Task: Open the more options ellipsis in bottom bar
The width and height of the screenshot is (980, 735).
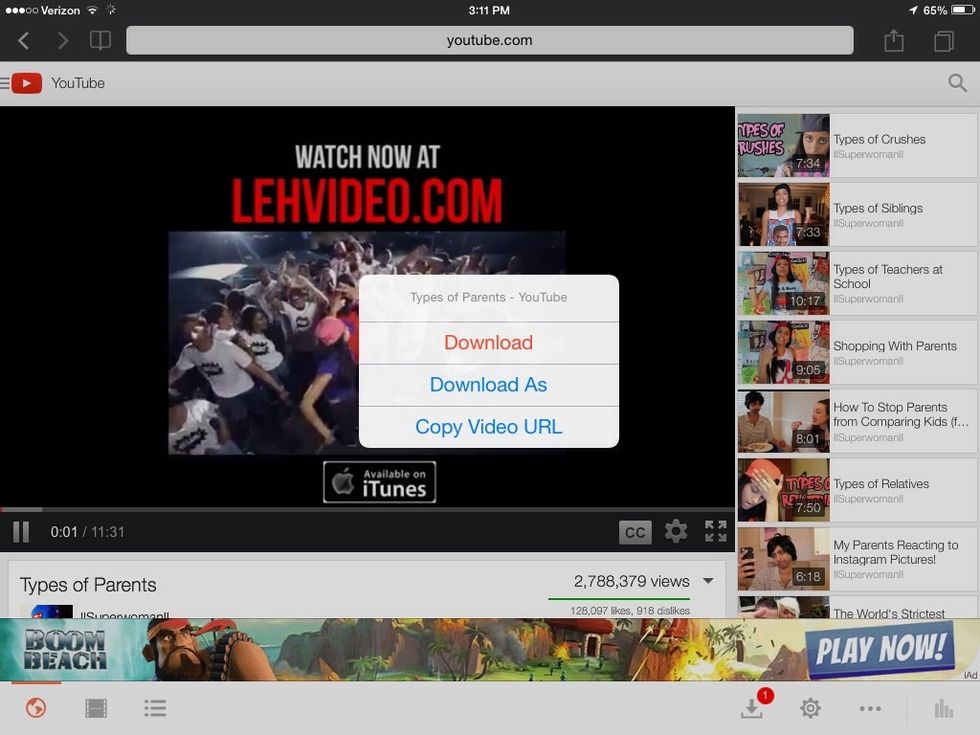Action: (x=869, y=708)
